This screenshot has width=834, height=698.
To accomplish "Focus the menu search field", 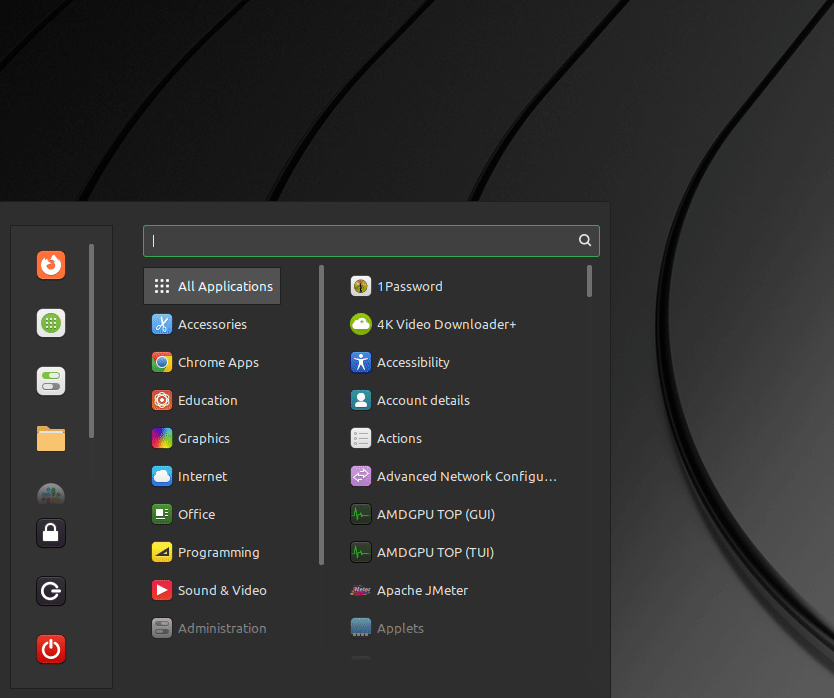I will tap(360, 241).
